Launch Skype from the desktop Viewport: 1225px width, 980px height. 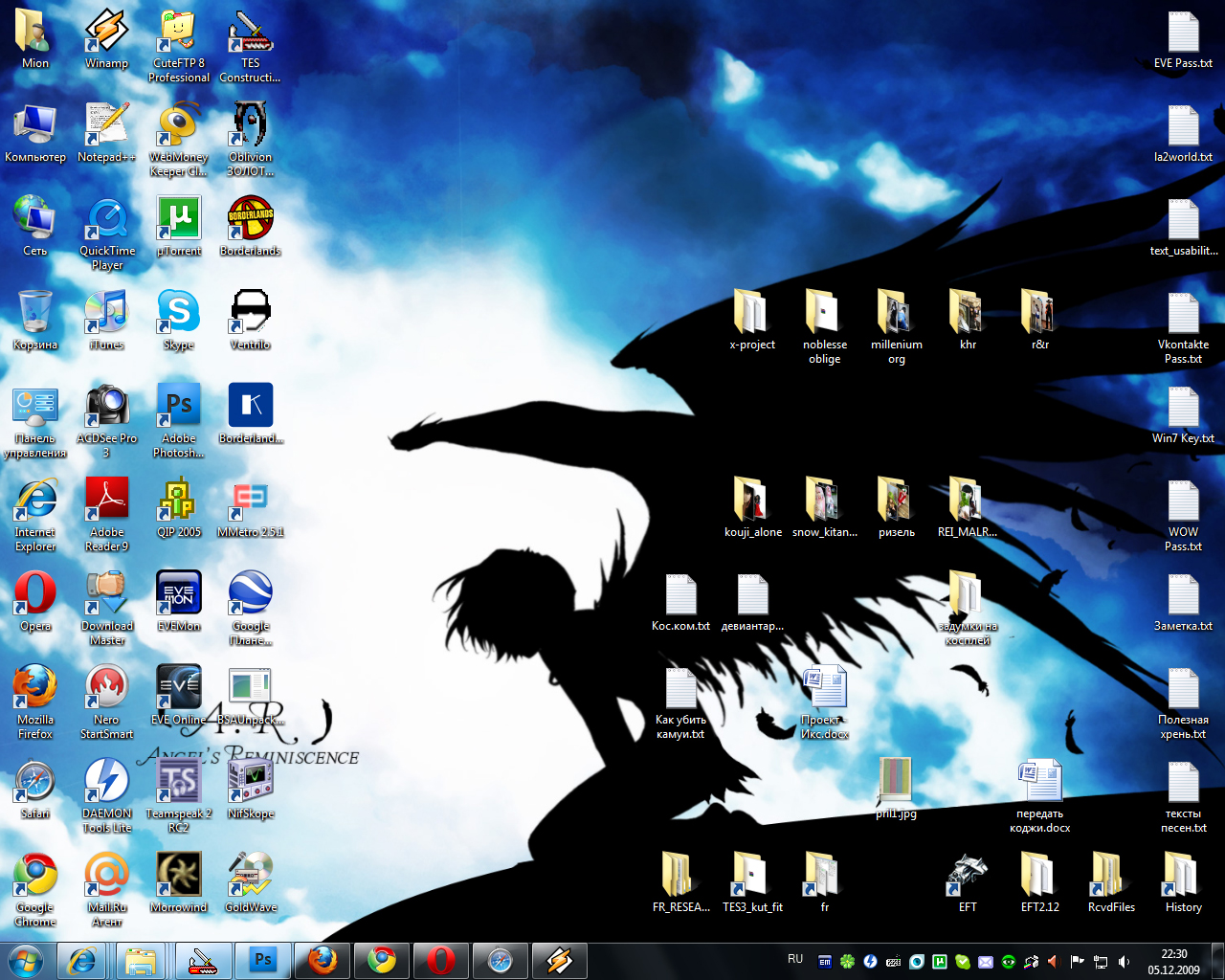point(179,320)
